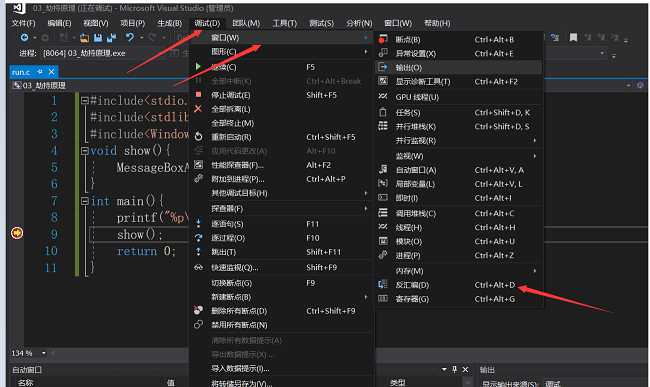Select 切换断点(G) toggle breakpoint
Image resolution: width=650 pixels, height=387 pixels.
tap(281, 283)
